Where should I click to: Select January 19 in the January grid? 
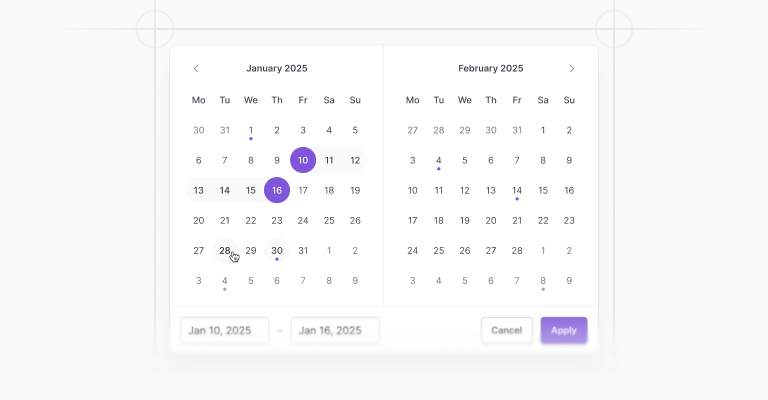pos(355,190)
